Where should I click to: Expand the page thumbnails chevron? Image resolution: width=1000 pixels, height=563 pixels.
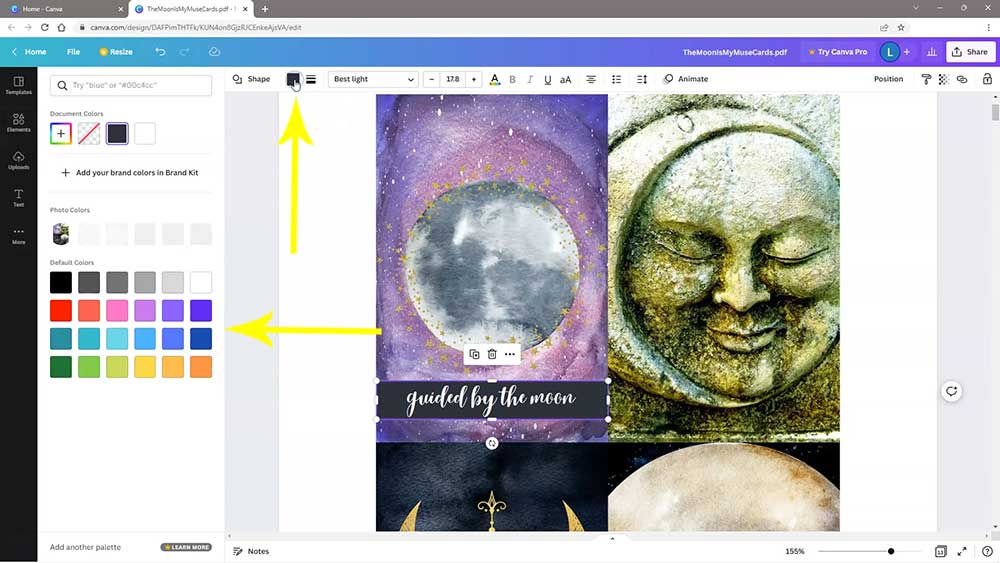pos(612,539)
